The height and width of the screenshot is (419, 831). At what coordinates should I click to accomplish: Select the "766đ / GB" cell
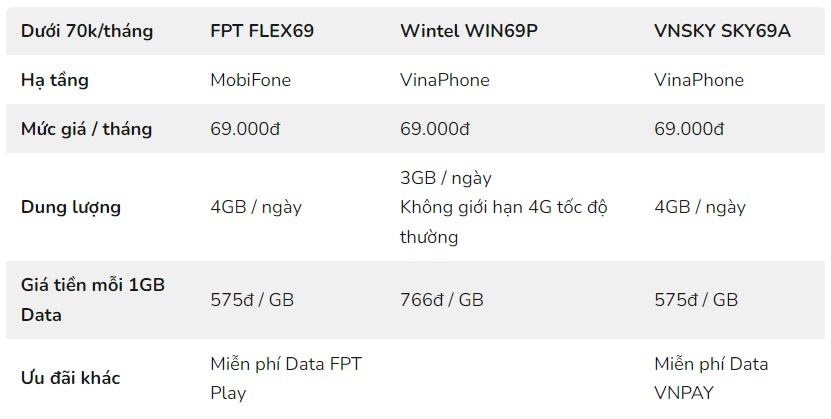pos(442,299)
